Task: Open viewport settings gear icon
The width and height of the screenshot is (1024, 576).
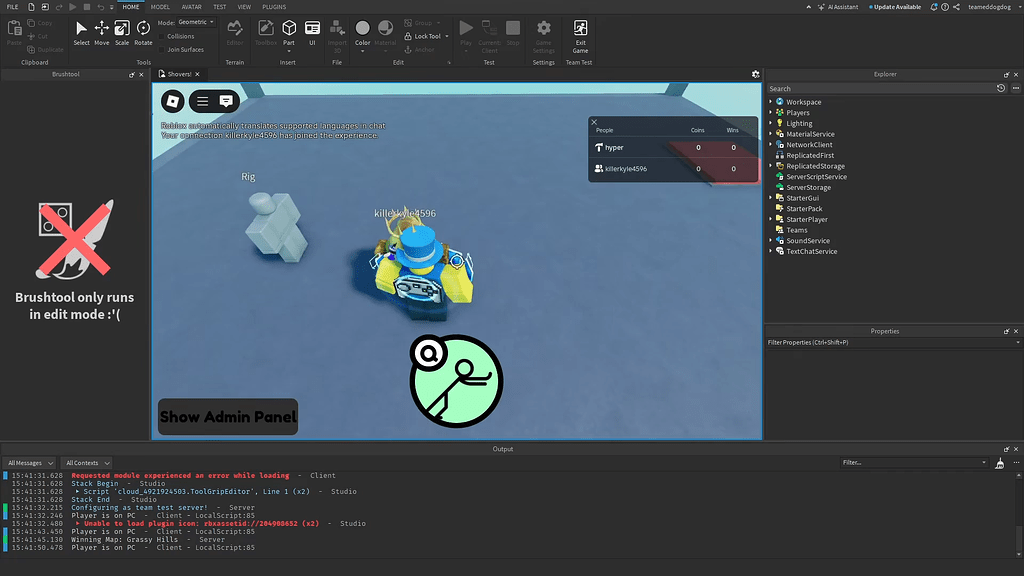Action: point(756,74)
